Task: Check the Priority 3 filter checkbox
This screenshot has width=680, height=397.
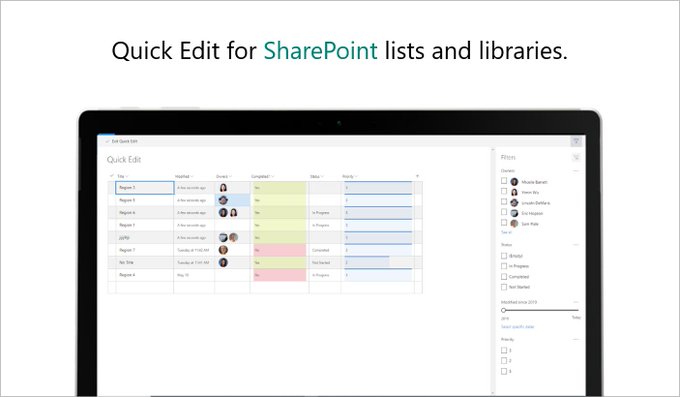Action: click(x=504, y=371)
